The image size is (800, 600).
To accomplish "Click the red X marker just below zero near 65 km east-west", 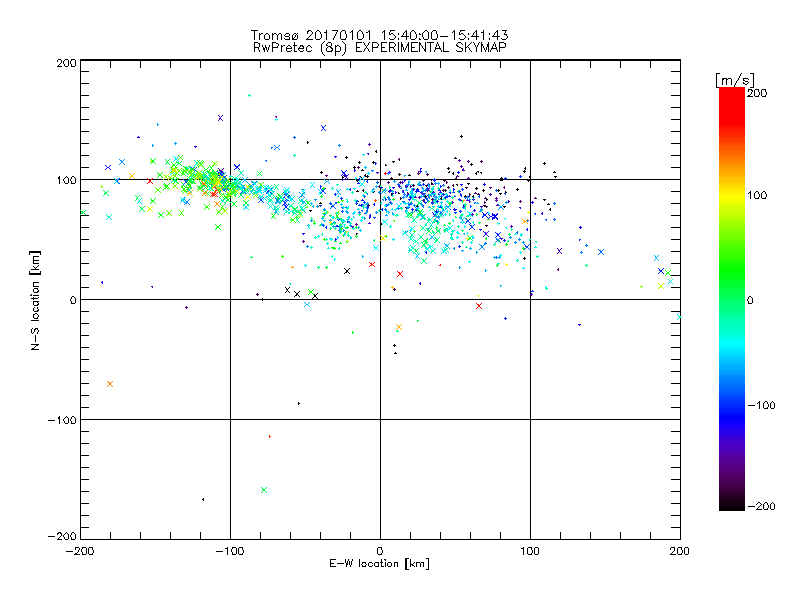I will pyautogui.click(x=479, y=306).
